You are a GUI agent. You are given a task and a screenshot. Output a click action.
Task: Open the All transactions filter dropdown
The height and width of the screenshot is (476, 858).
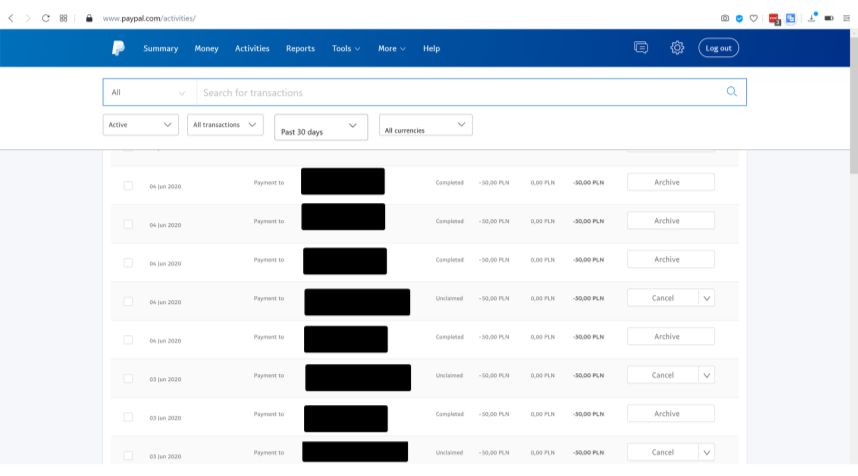point(225,125)
